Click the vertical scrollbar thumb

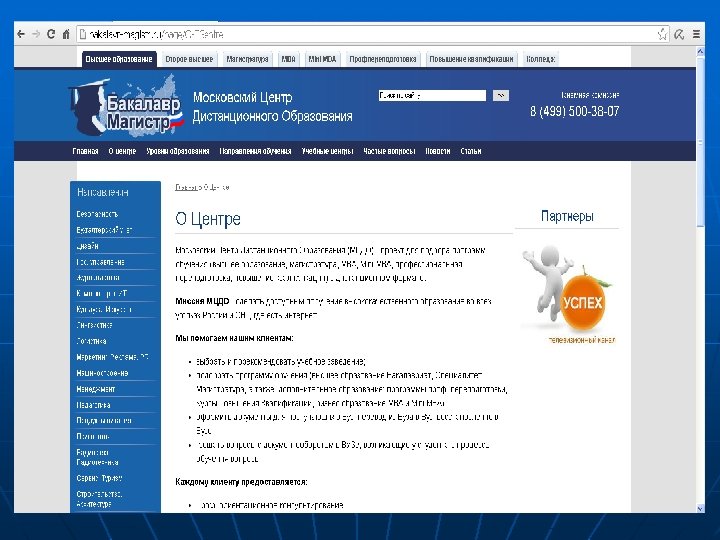[700, 141]
